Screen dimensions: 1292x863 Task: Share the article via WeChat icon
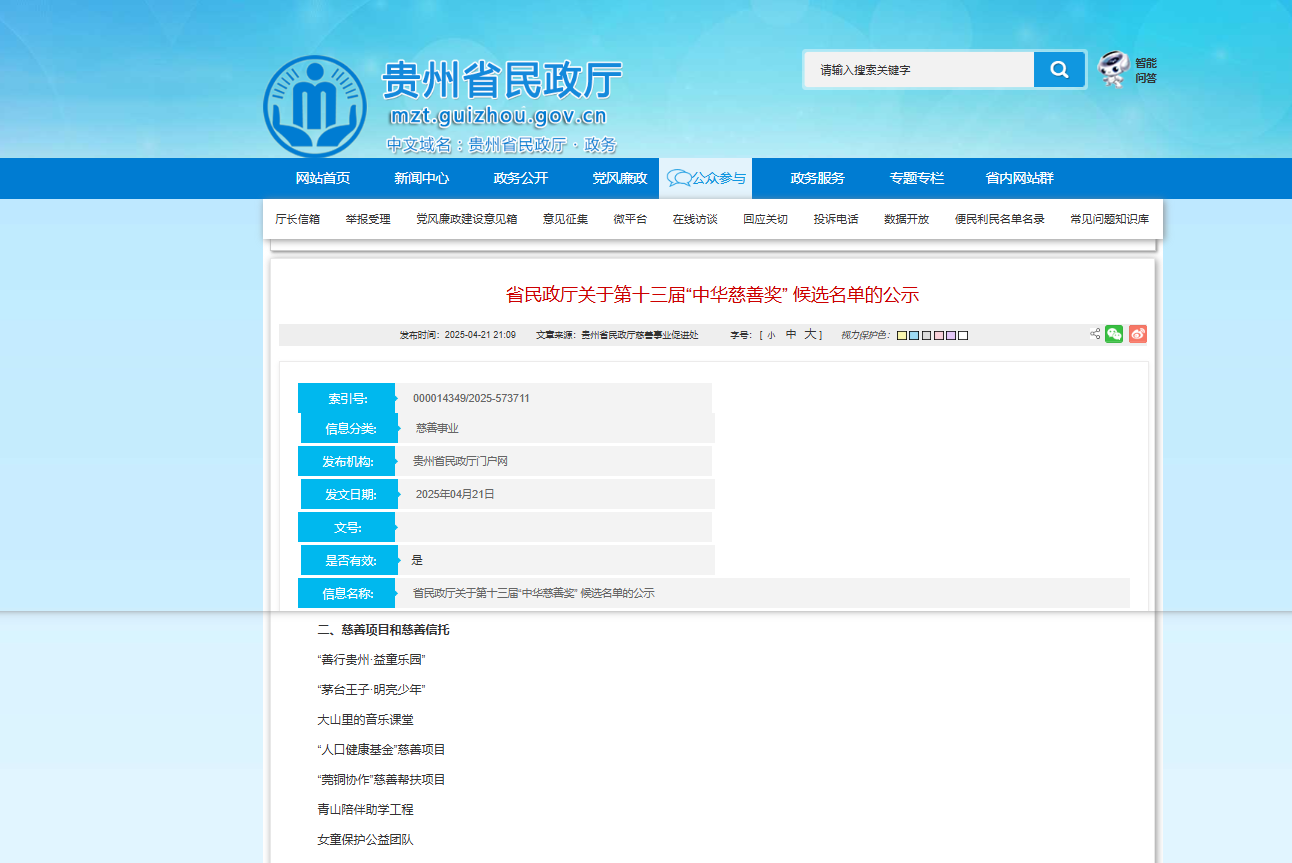pyautogui.click(x=1114, y=334)
